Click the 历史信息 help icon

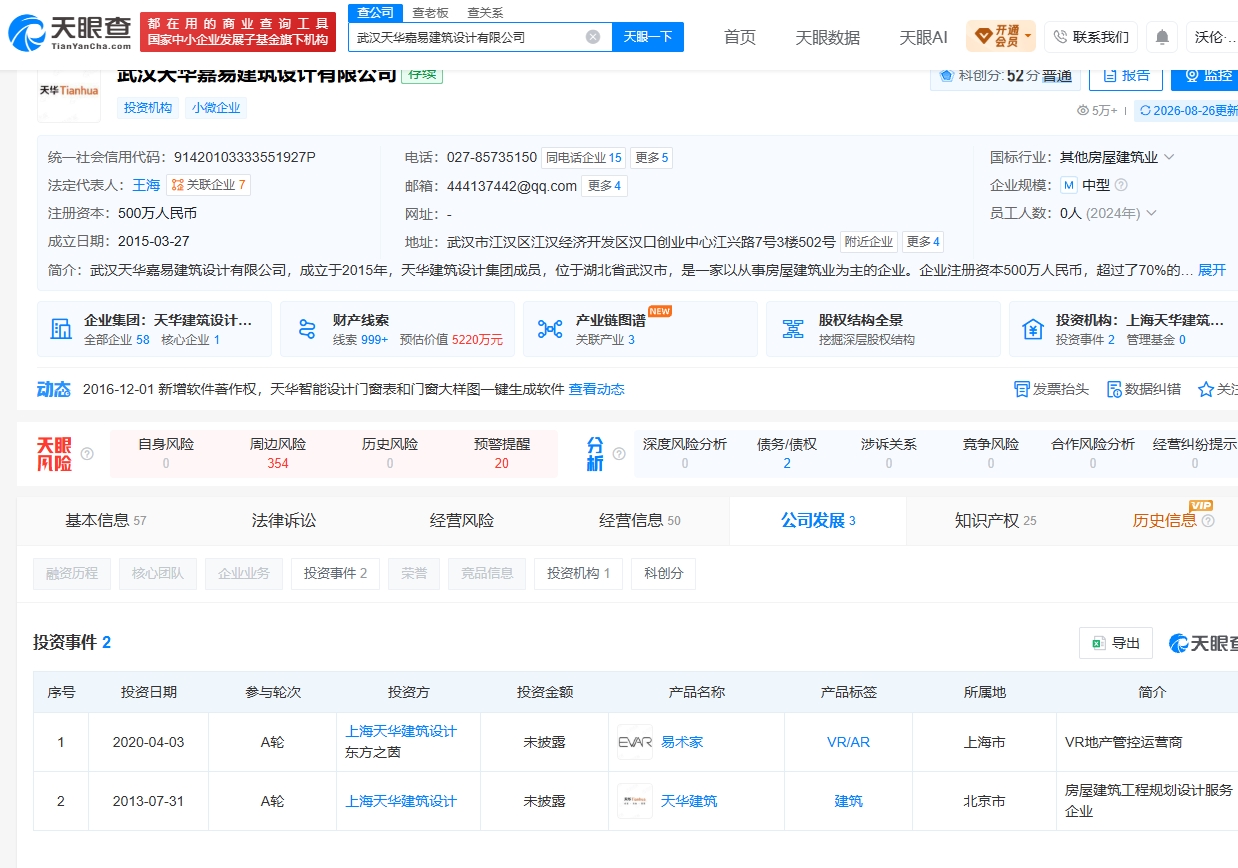[1208, 521]
